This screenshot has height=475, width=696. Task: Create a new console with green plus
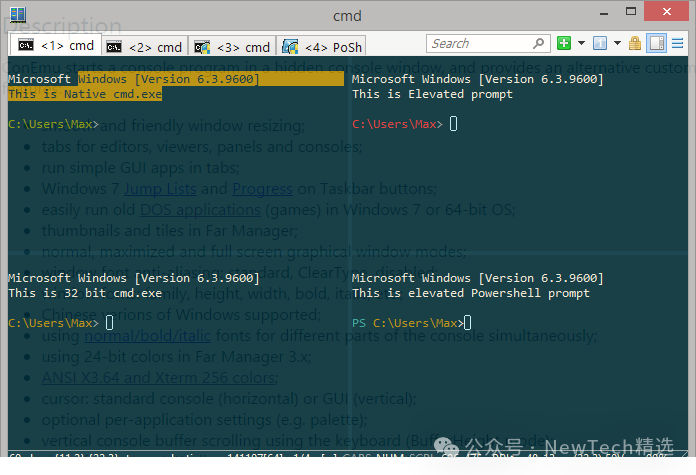(564, 43)
